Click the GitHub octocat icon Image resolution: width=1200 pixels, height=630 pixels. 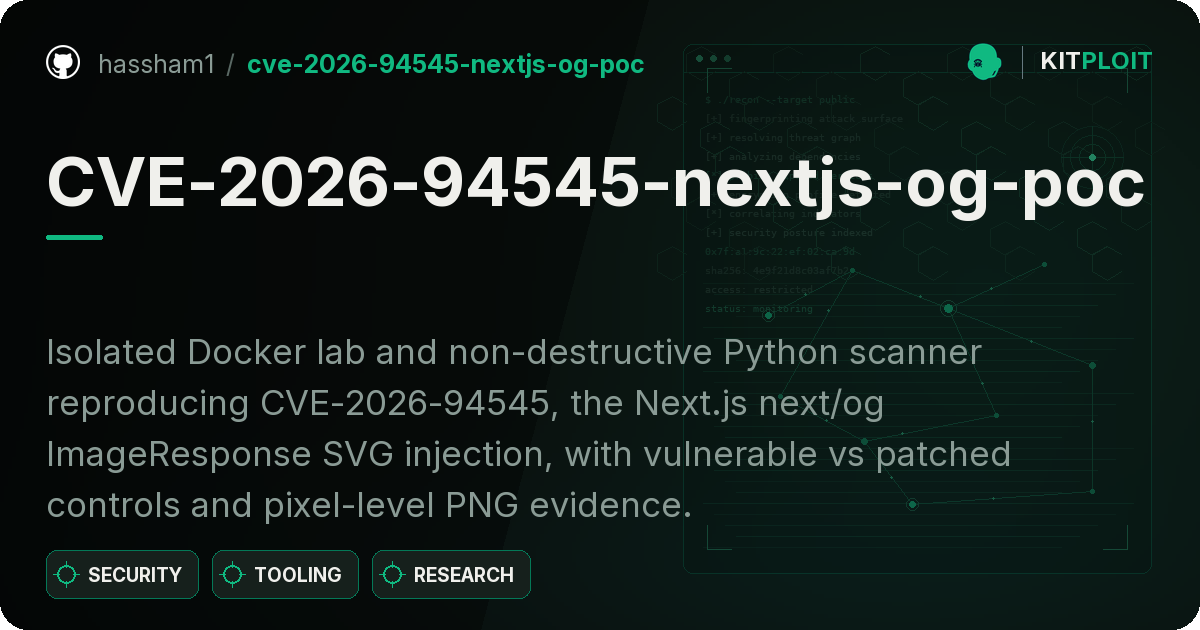click(x=63, y=63)
